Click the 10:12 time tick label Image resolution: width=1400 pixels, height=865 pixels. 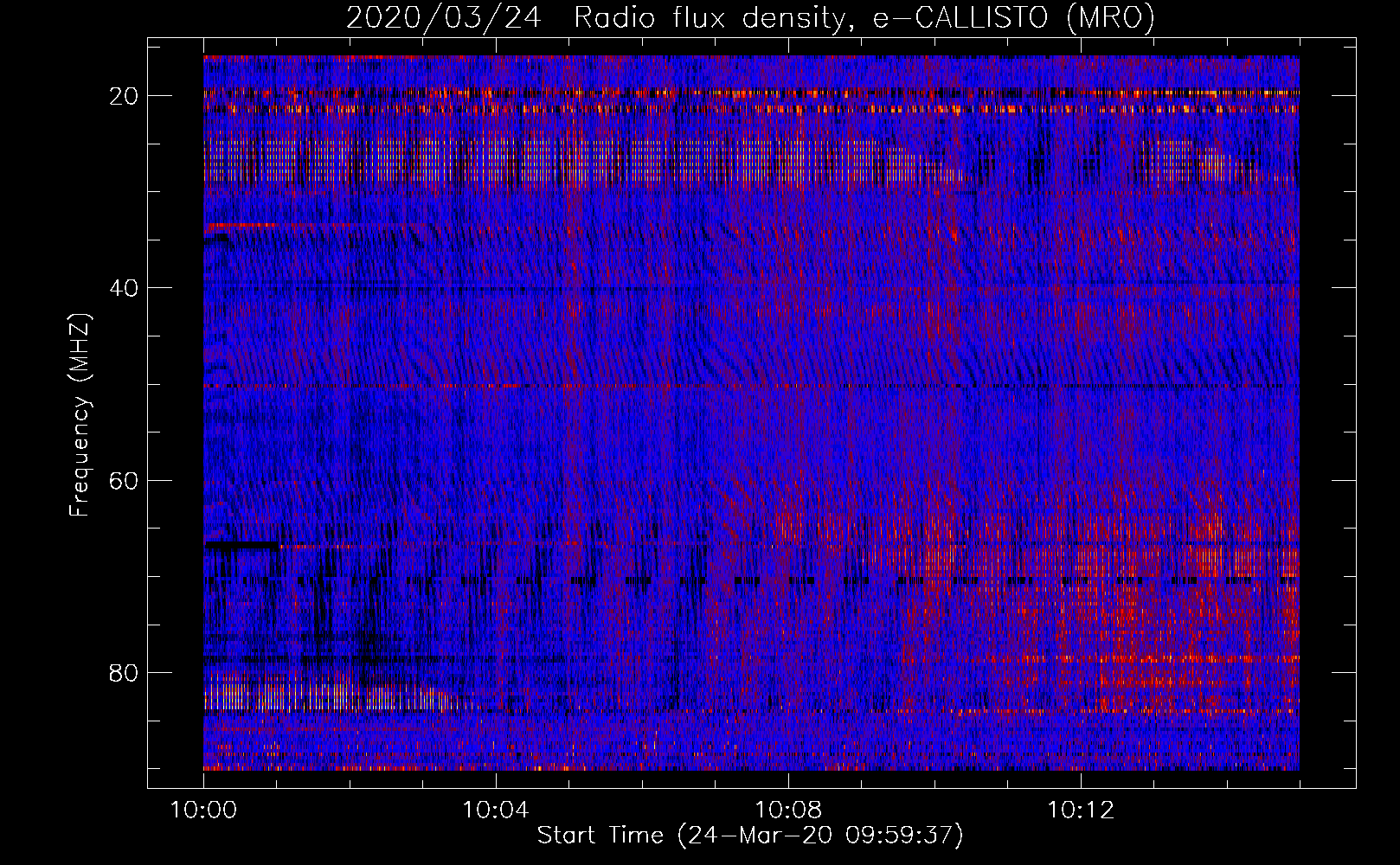tap(1081, 811)
